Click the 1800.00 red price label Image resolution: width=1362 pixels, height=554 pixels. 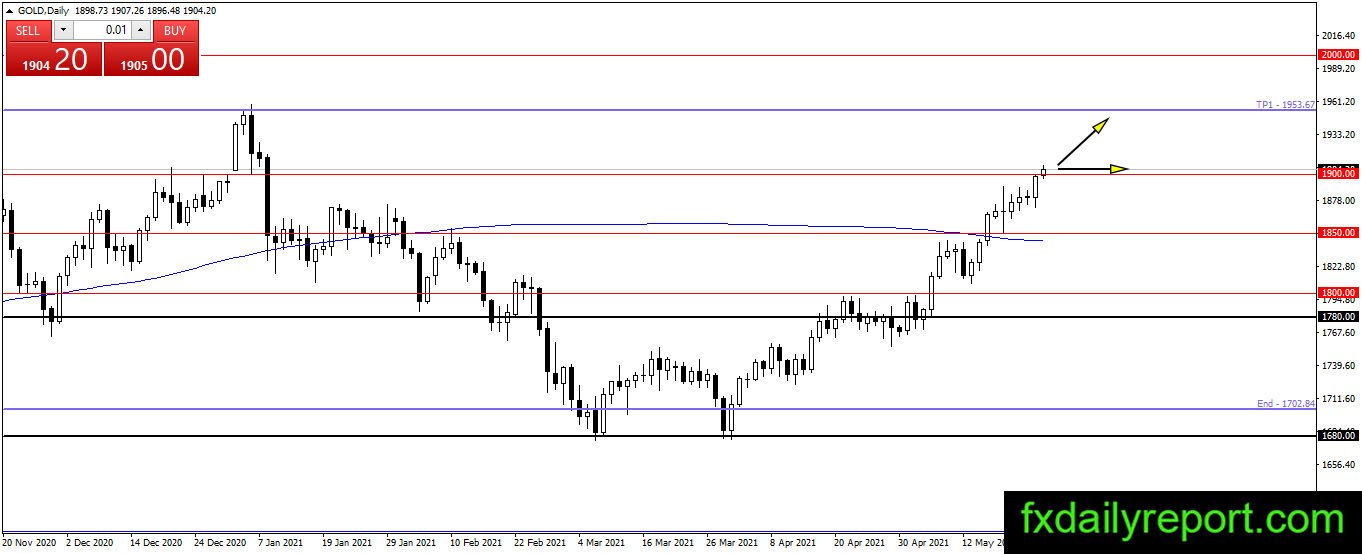(1337, 293)
